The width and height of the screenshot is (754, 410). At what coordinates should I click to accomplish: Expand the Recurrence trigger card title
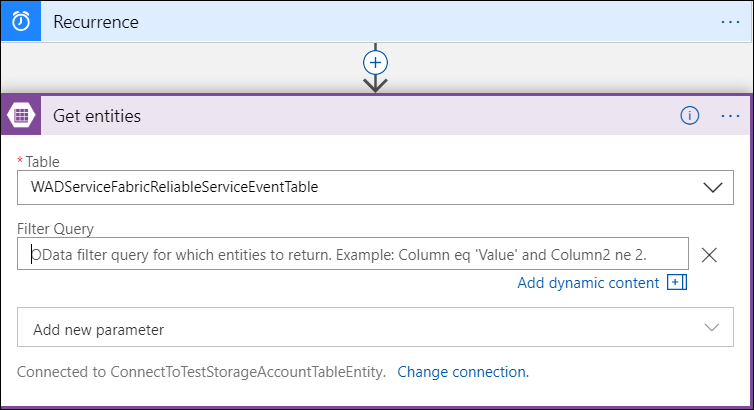[x=96, y=22]
